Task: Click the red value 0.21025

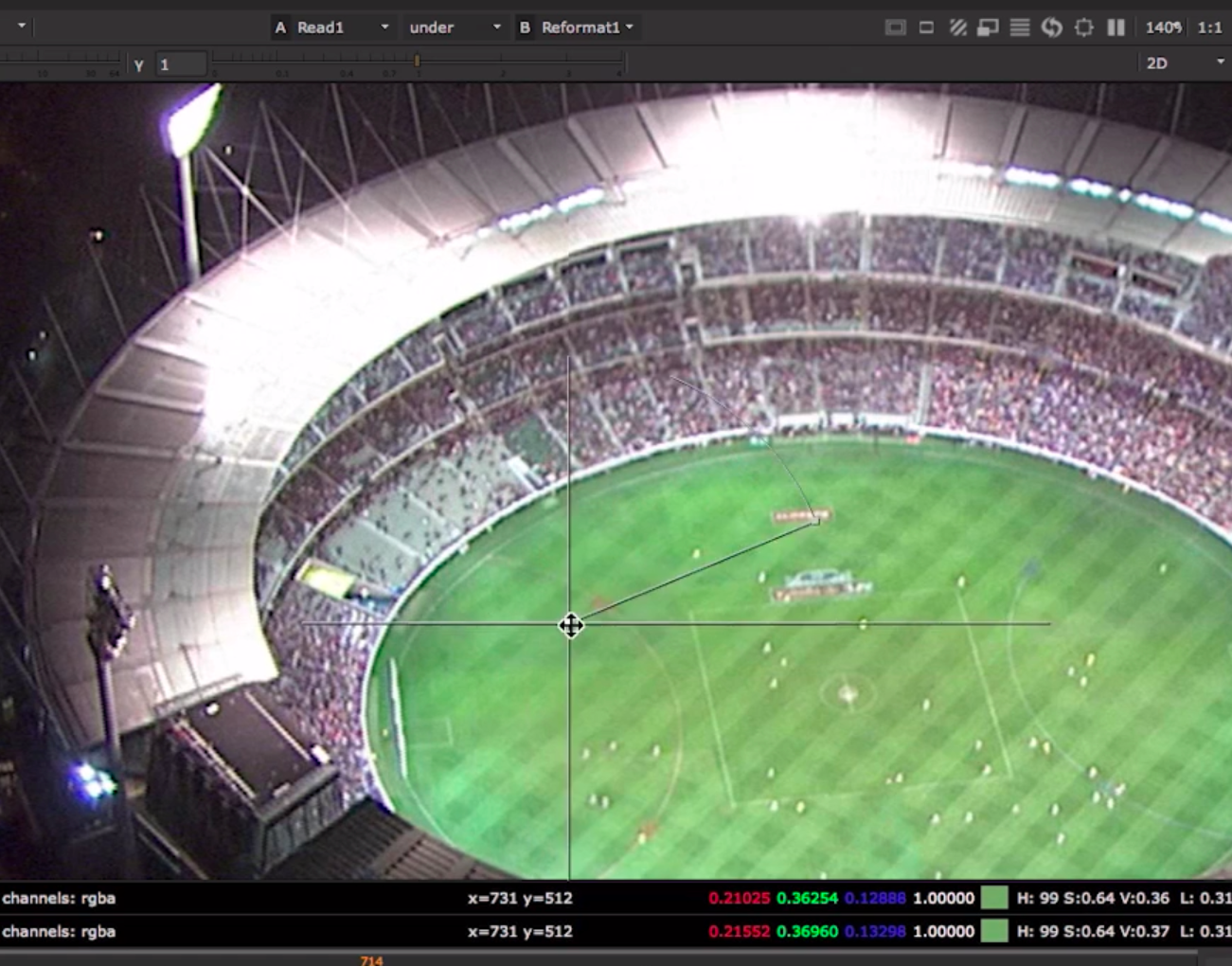Action: (x=740, y=898)
